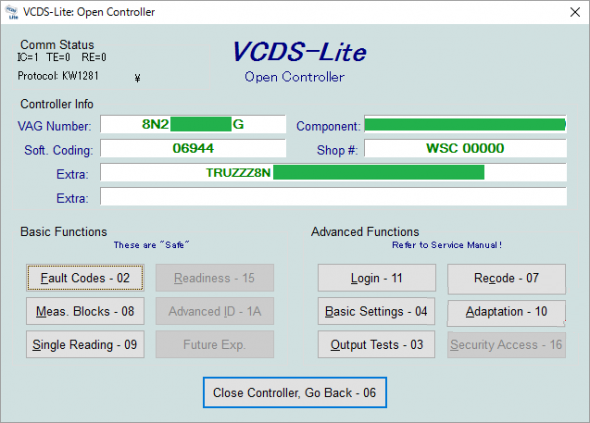Screen dimensions: 590x423
Task: Click the Shop # field showing WSC 00000
Action: 465,148
